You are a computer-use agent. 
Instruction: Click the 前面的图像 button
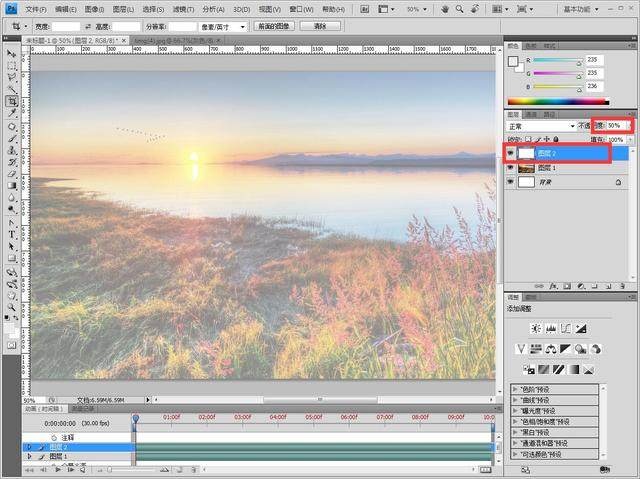tap(275, 25)
